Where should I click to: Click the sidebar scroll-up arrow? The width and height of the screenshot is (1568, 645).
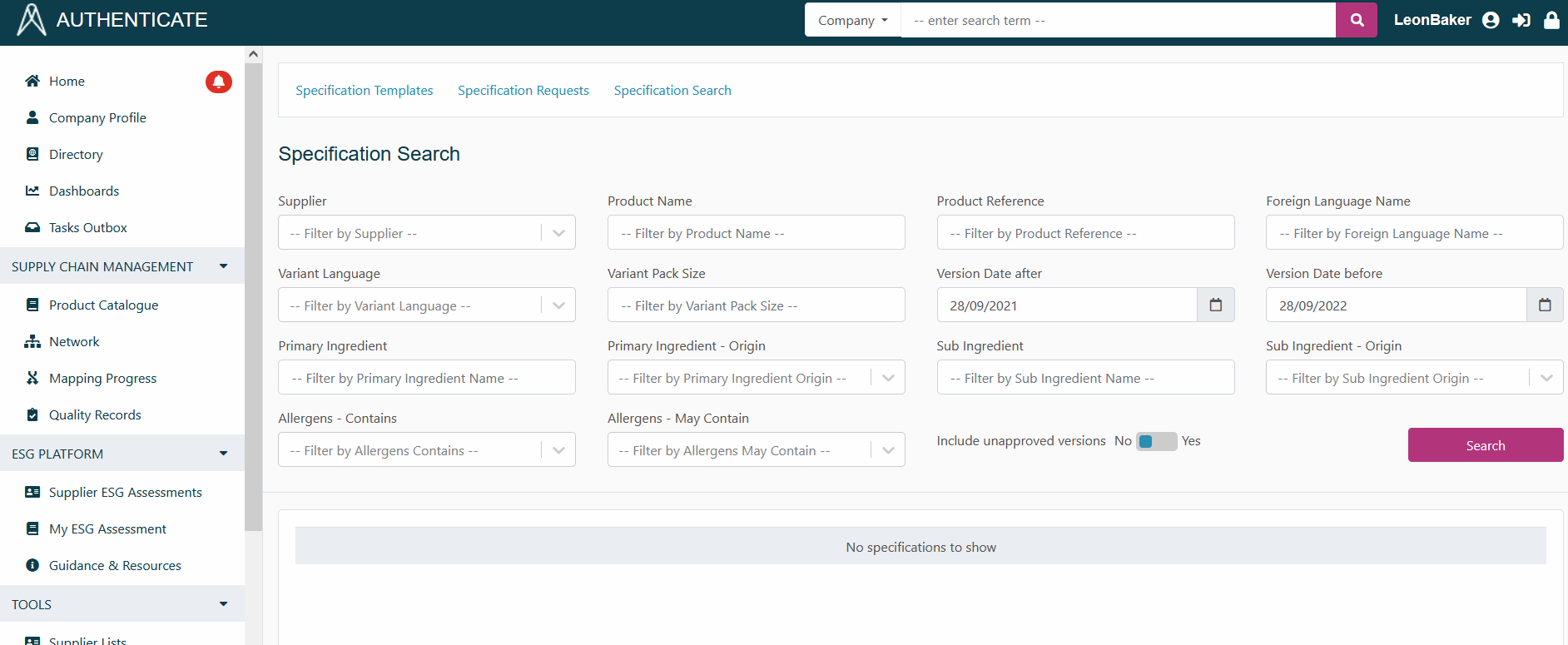254,54
